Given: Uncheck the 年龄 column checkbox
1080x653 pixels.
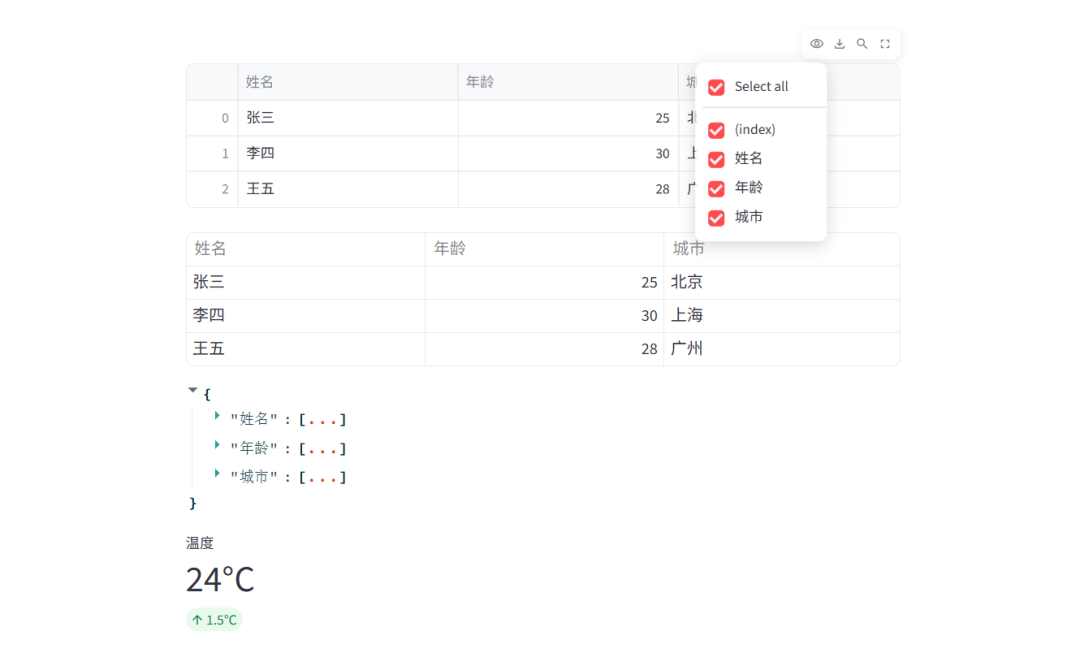Looking at the screenshot, I should pyautogui.click(x=716, y=188).
